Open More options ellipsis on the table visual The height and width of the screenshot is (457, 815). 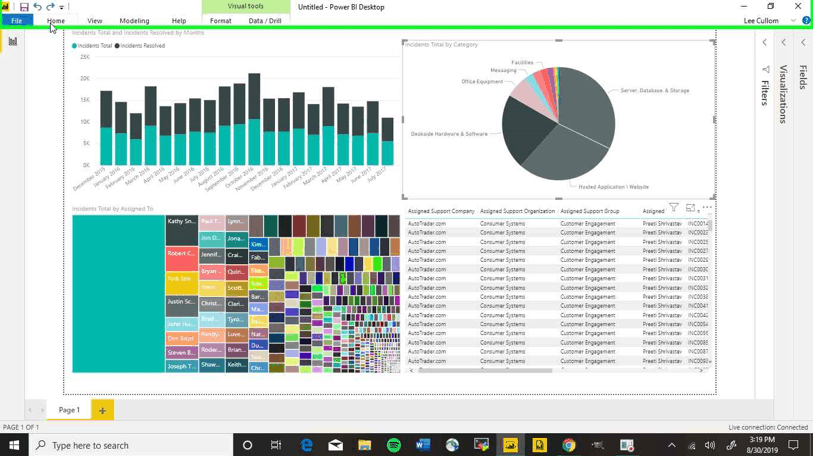[x=707, y=207]
